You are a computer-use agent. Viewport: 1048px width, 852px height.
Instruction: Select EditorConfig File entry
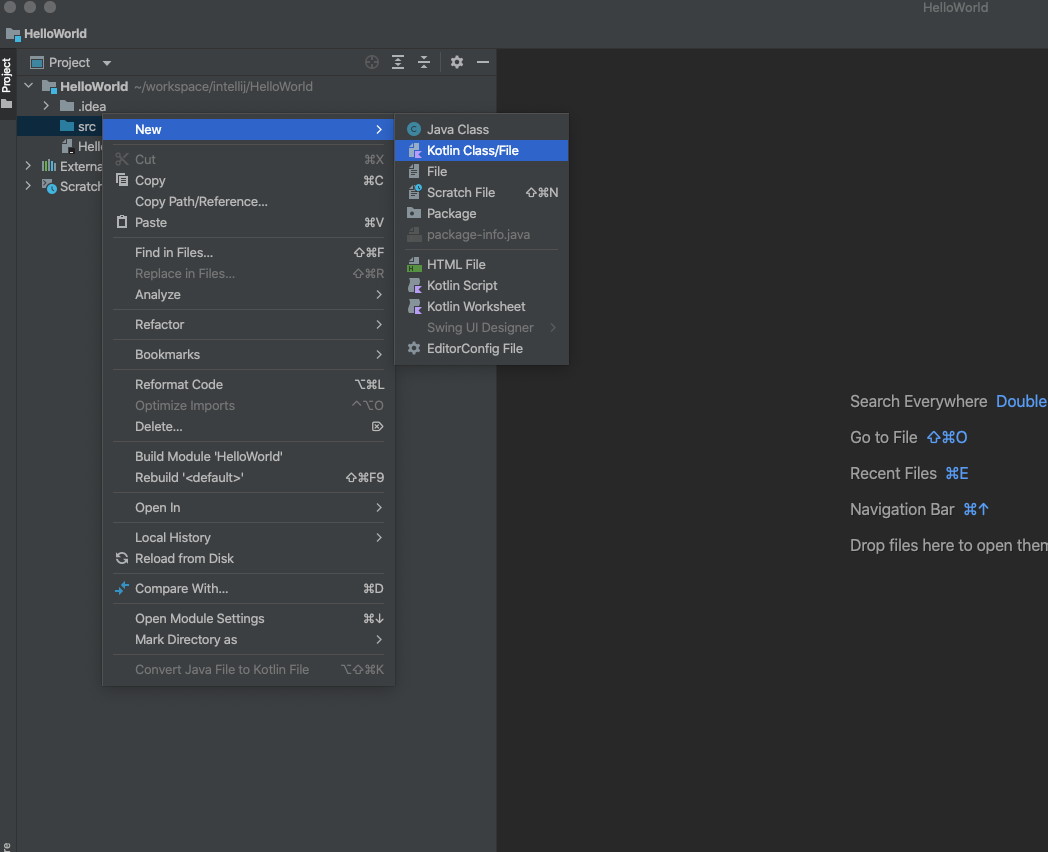(482, 348)
